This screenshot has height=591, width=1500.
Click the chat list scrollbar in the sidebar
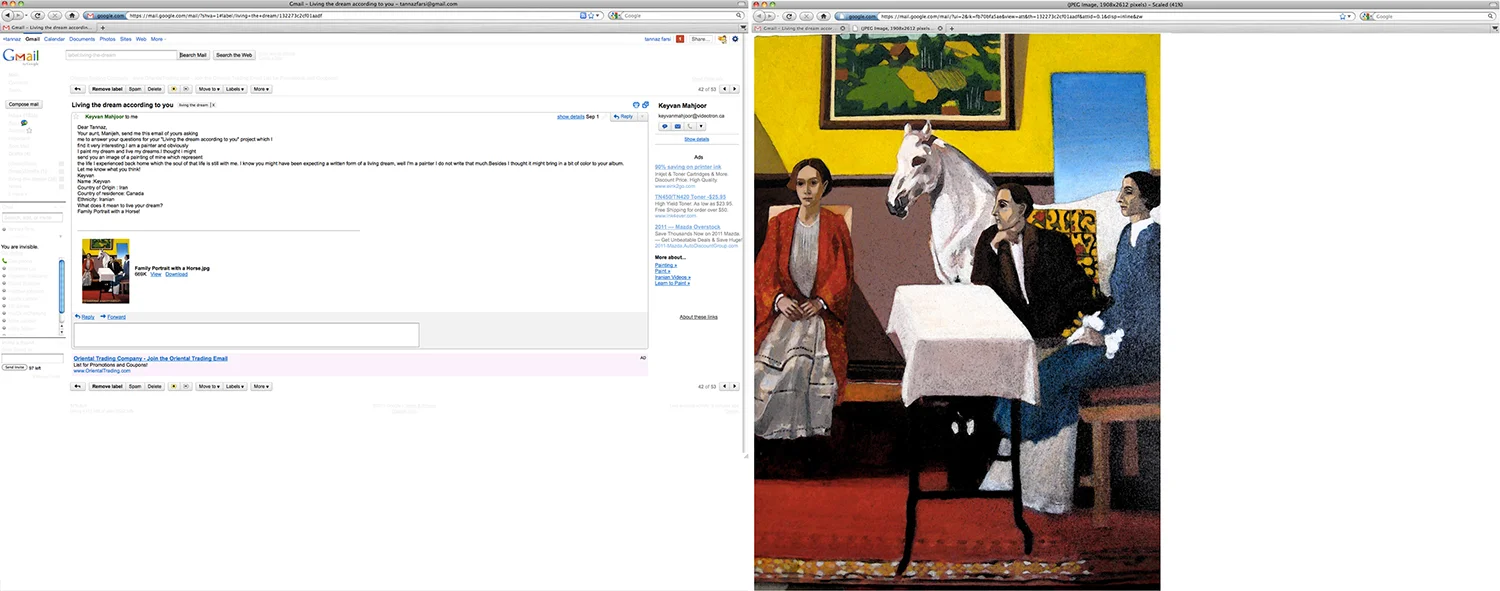pos(61,285)
